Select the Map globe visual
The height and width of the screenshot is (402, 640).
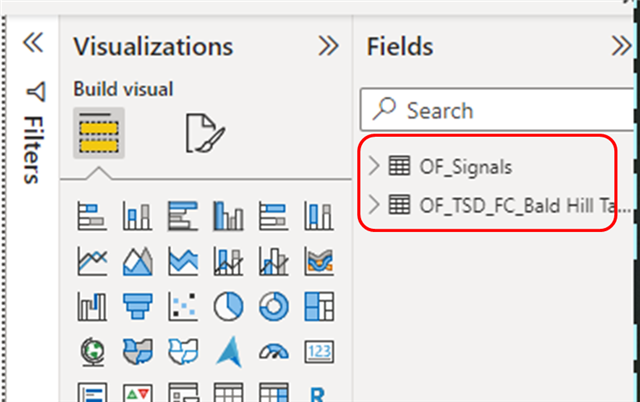[x=92, y=350]
